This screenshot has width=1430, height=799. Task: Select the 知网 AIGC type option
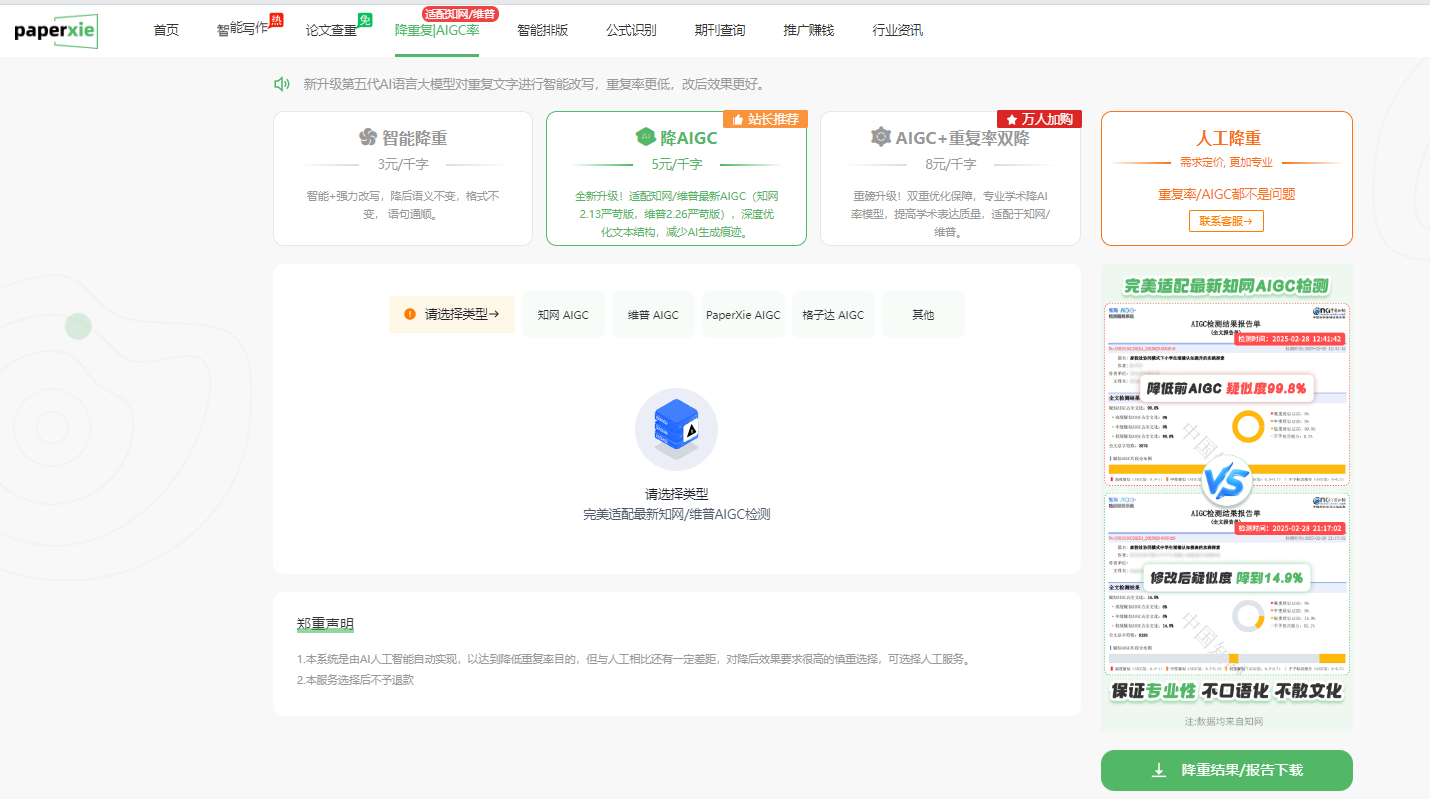click(x=563, y=315)
